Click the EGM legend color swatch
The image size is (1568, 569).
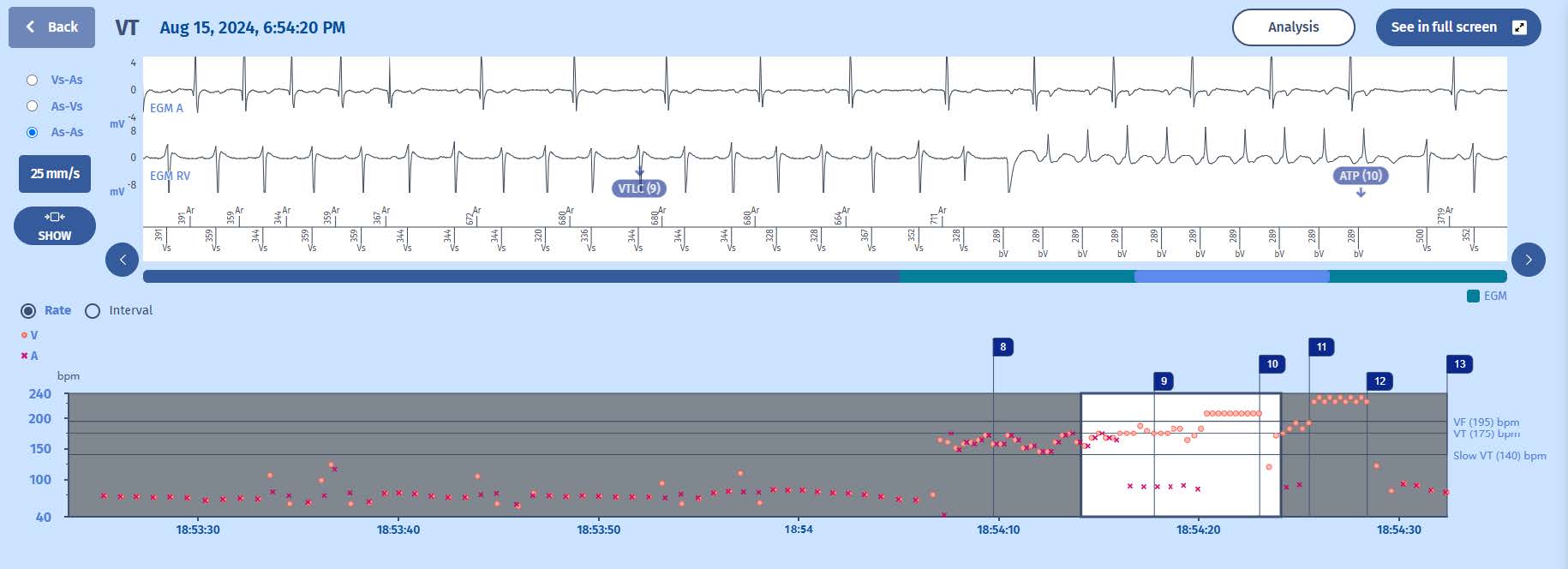point(1473,296)
